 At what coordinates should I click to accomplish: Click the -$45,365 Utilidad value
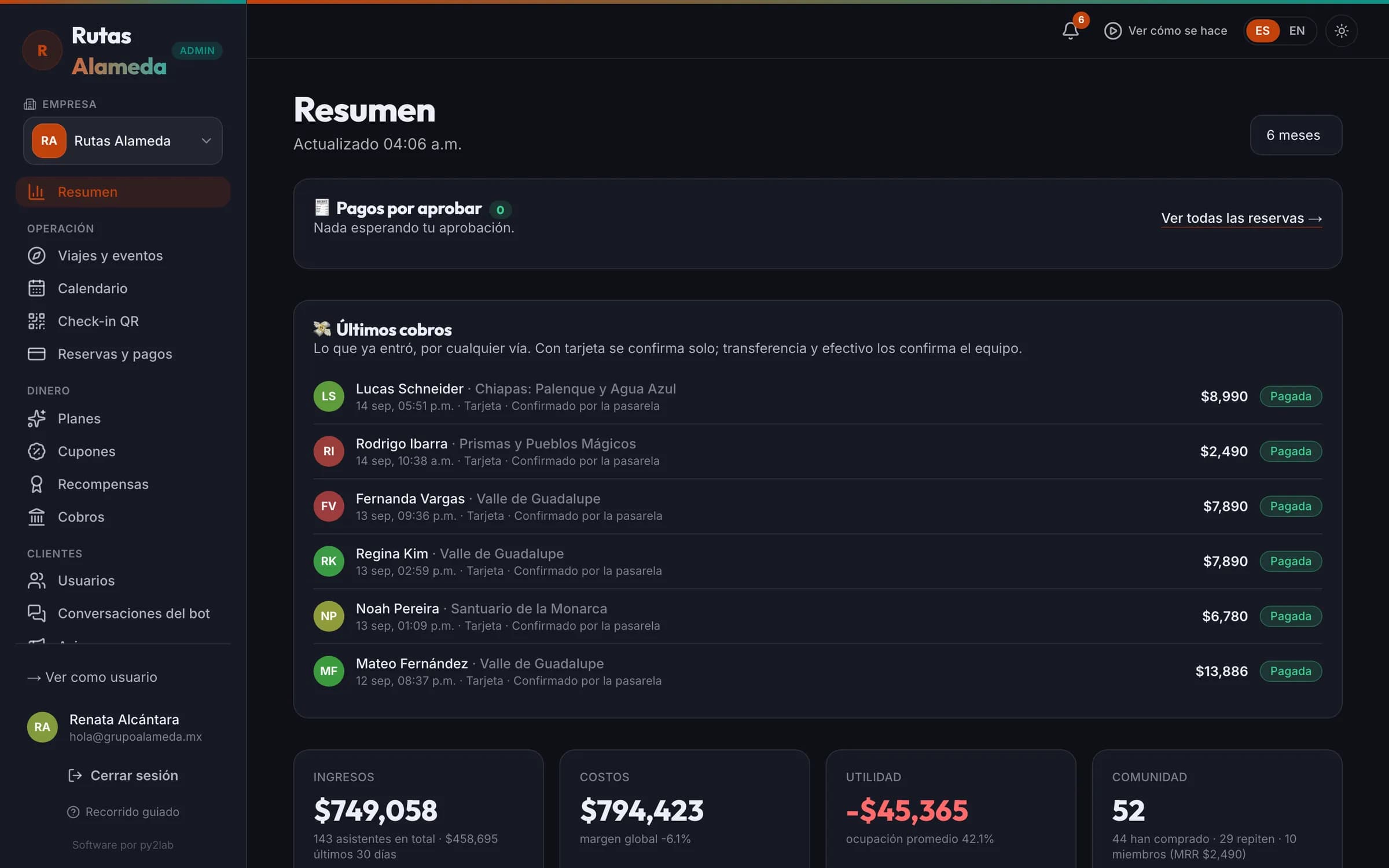tap(907, 810)
